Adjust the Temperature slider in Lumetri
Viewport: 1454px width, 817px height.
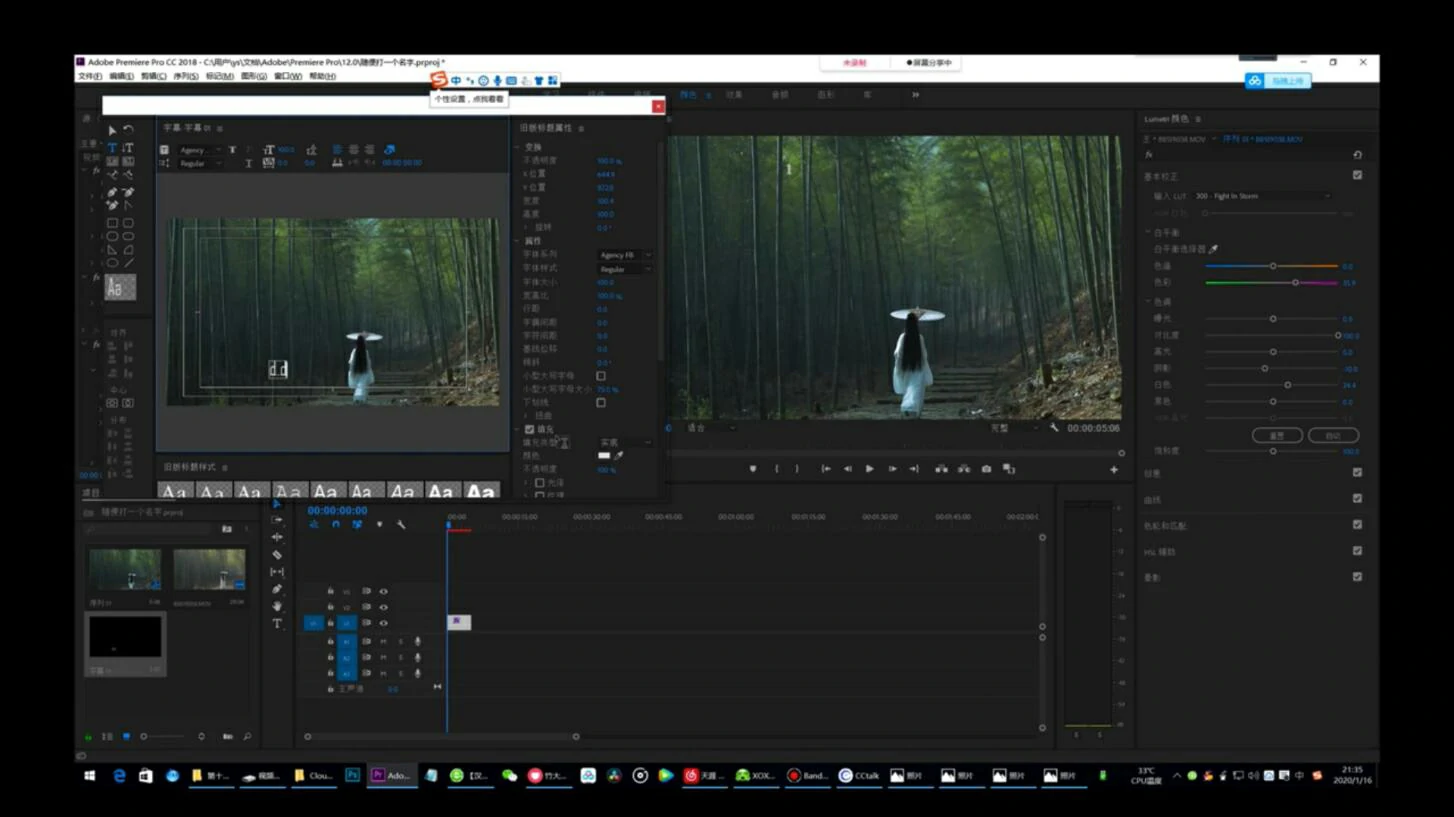[1272, 266]
